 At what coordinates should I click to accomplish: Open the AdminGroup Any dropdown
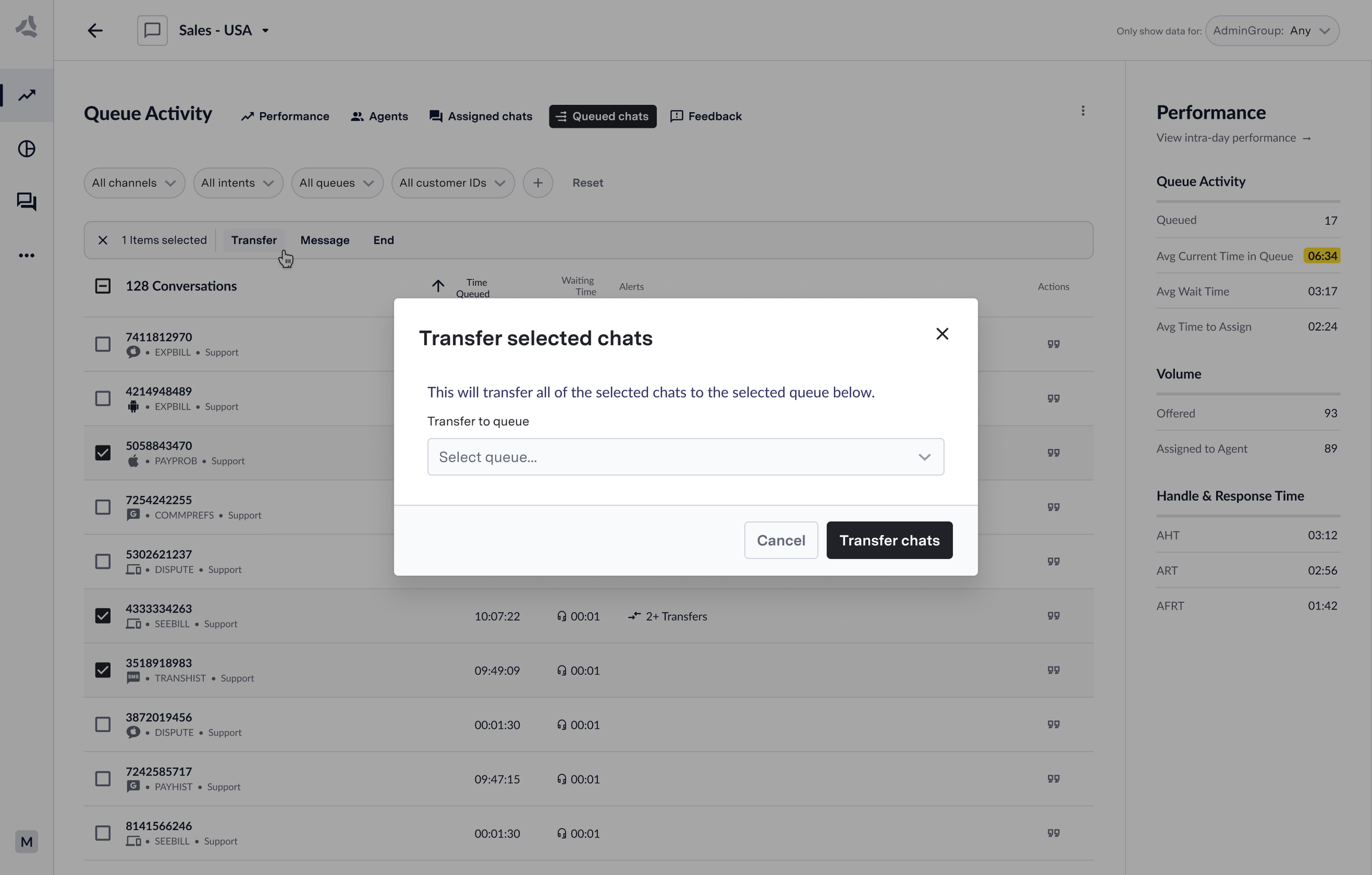tap(1272, 31)
